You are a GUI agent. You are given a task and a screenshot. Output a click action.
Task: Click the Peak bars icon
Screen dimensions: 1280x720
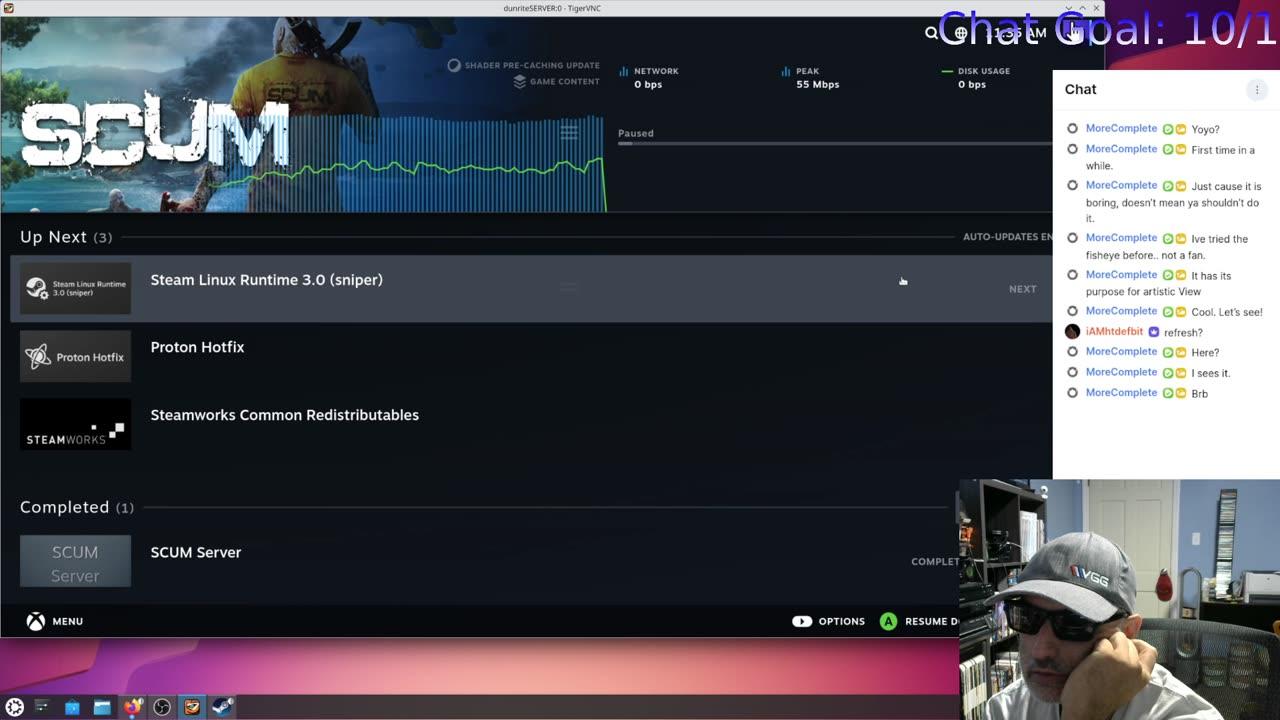click(x=786, y=71)
